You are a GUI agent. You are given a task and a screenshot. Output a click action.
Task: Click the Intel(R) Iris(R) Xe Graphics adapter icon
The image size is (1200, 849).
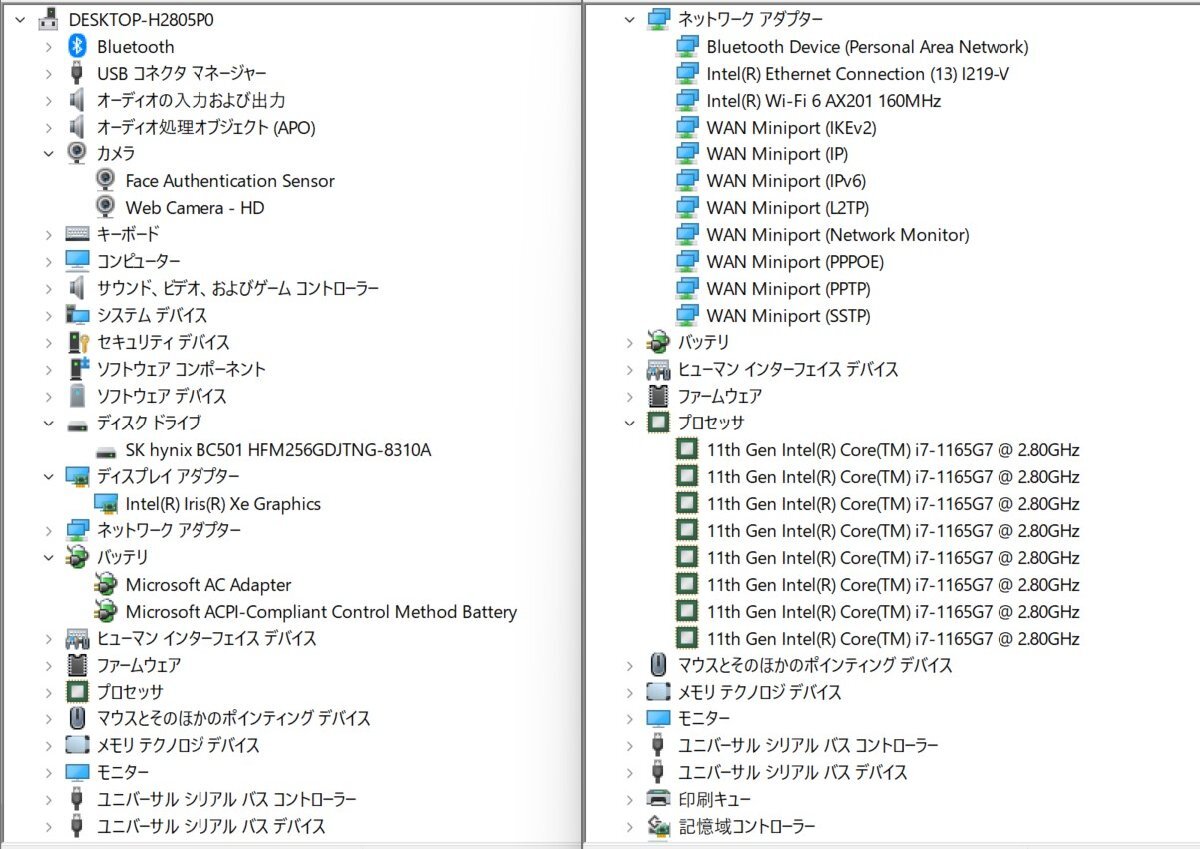click(106, 503)
